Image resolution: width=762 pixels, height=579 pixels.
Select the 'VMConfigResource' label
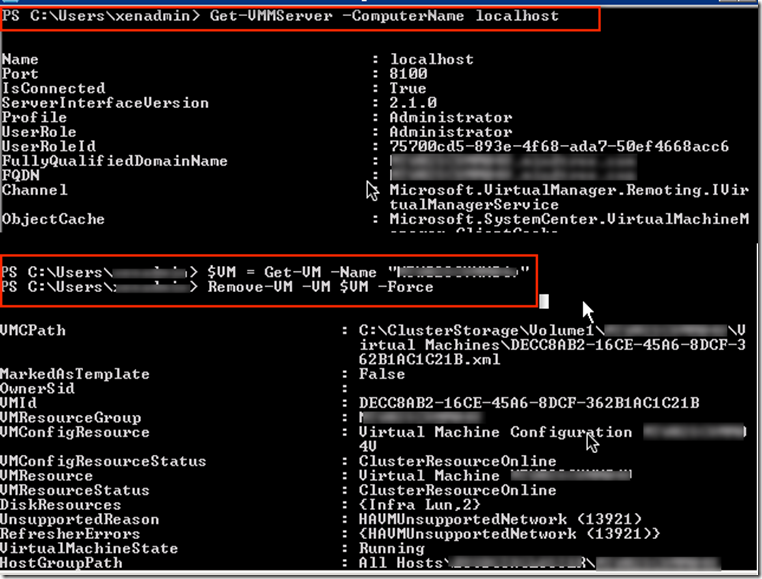(x=75, y=432)
